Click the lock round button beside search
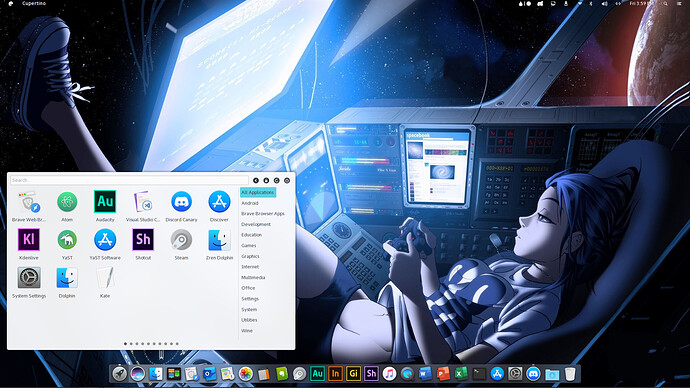 [x=266, y=180]
